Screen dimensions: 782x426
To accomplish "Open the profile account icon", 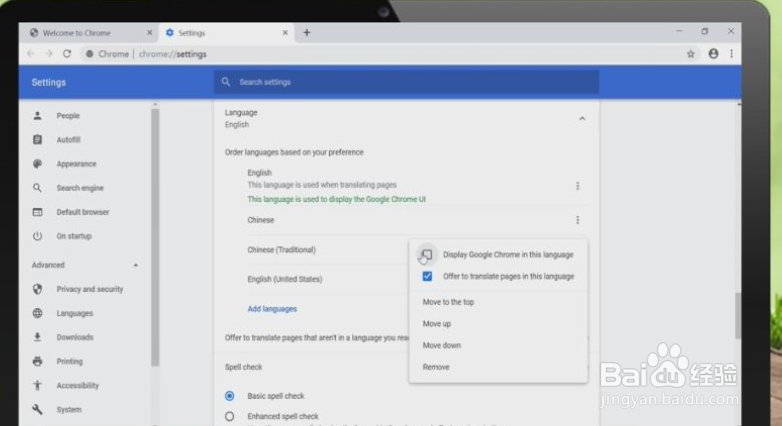I will (x=713, y=54).
